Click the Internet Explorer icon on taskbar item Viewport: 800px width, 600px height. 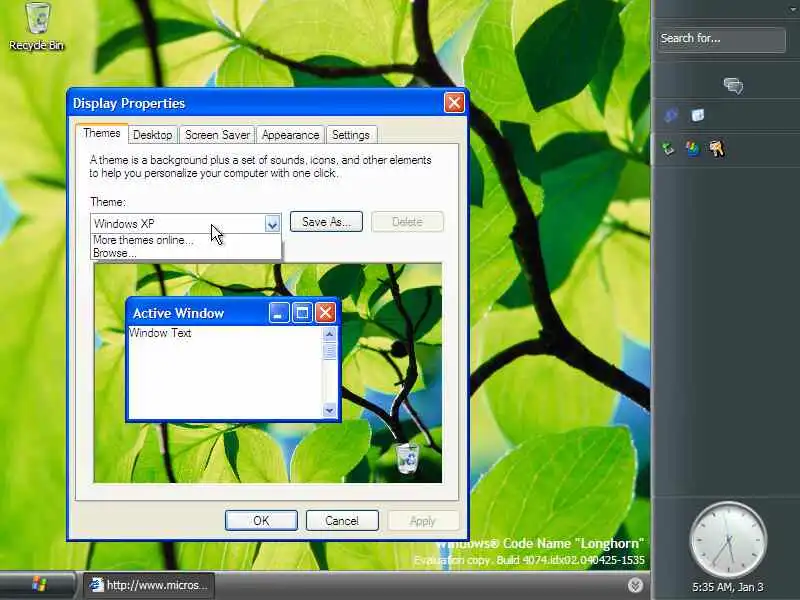tap(97, 585)
